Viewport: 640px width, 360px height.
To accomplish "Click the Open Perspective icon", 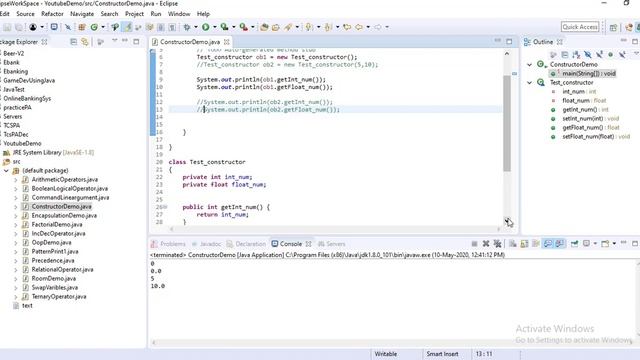I will click(x=613, y=27).
